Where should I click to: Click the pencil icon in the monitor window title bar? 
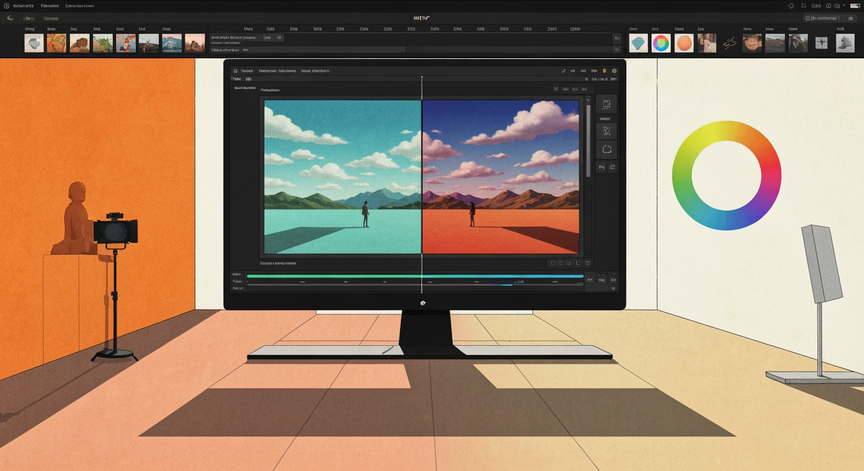click(563, 71)
